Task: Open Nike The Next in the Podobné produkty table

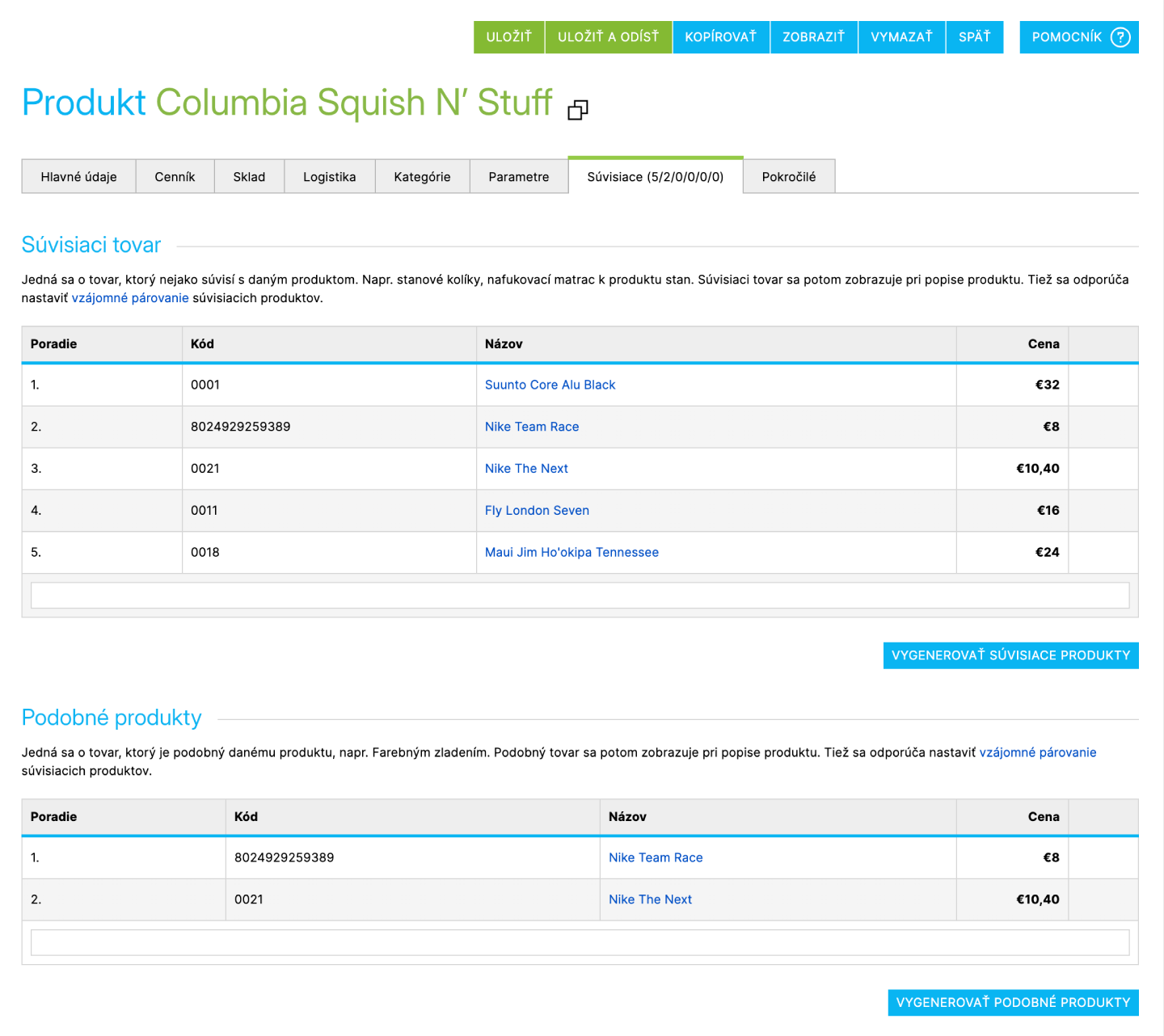Action: [650, 899]
